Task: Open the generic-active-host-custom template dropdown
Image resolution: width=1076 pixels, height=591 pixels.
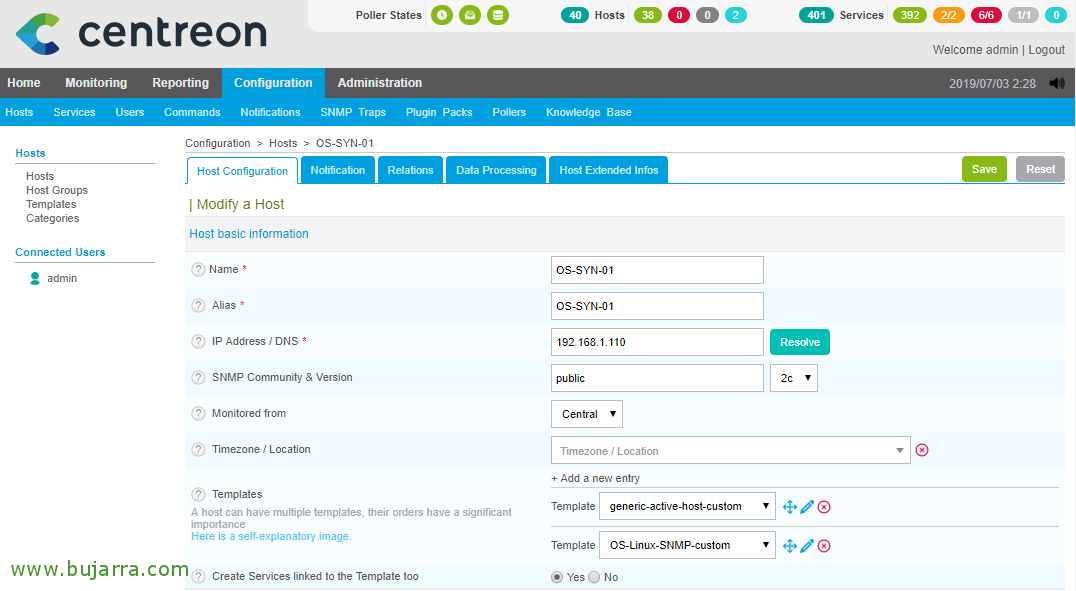Action: [x=688, y=506]
